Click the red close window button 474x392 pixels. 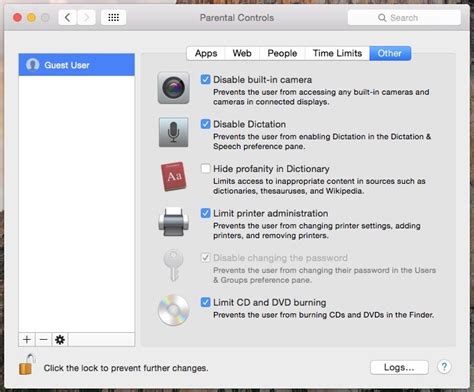(17, 17)
